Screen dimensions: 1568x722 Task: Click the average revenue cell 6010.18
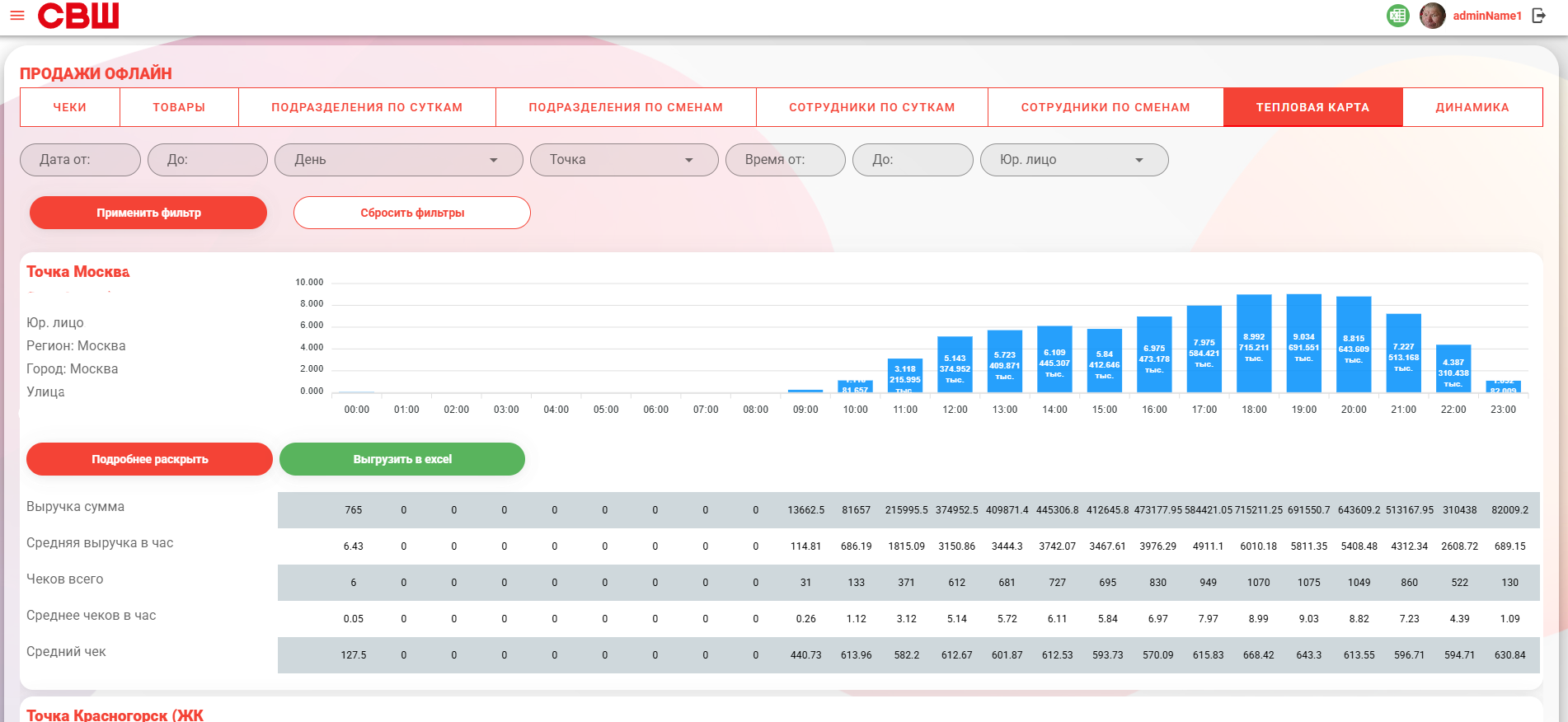pos(1259,546)
